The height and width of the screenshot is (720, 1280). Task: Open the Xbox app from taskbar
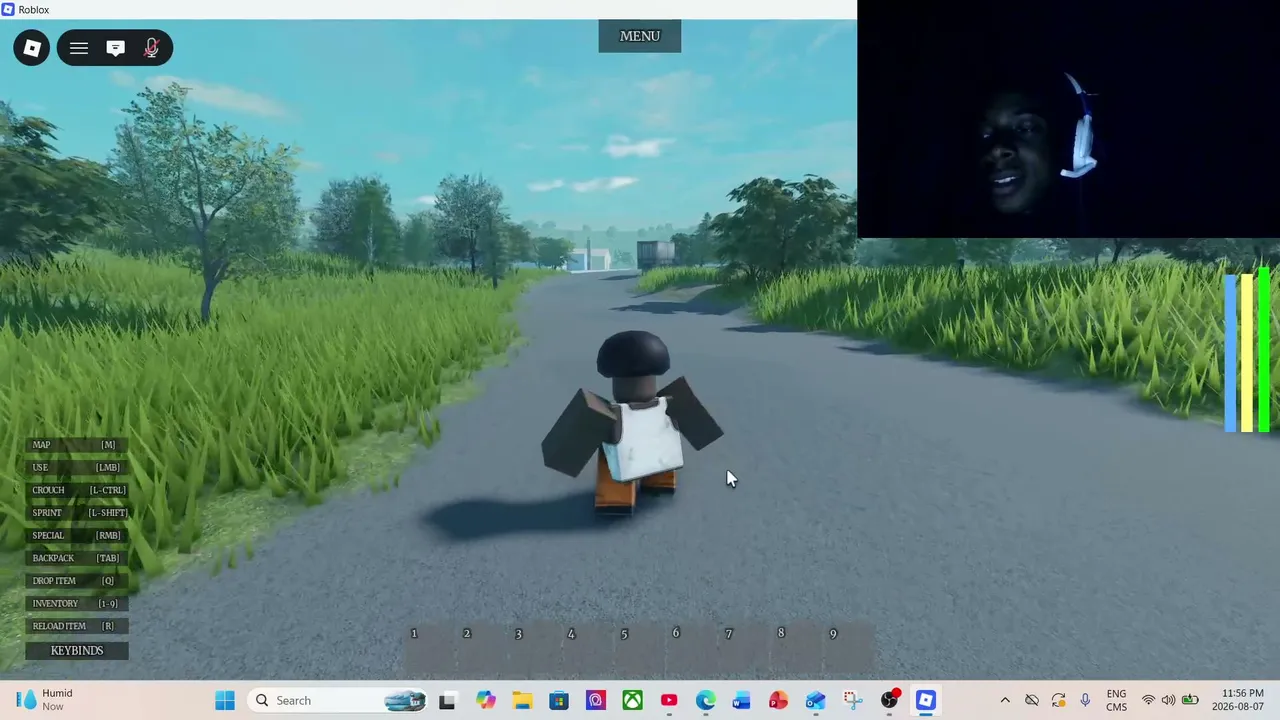632,700
